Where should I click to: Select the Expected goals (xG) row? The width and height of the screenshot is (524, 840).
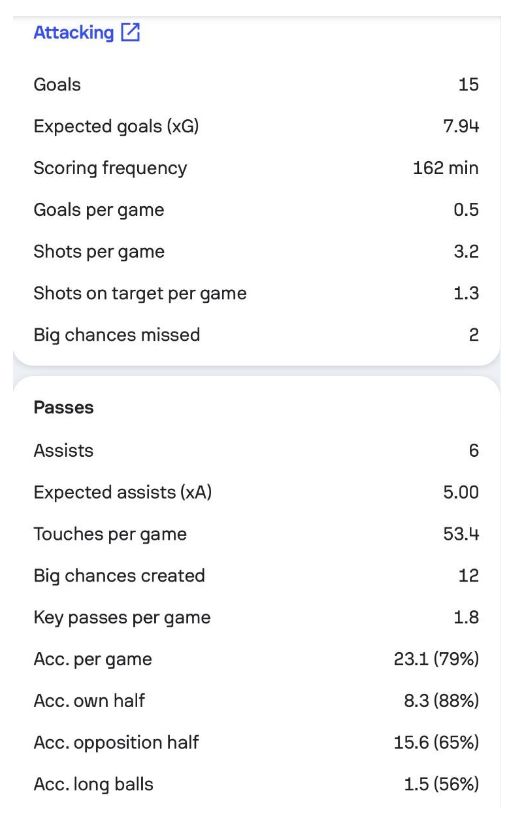[x=256, y=126]
